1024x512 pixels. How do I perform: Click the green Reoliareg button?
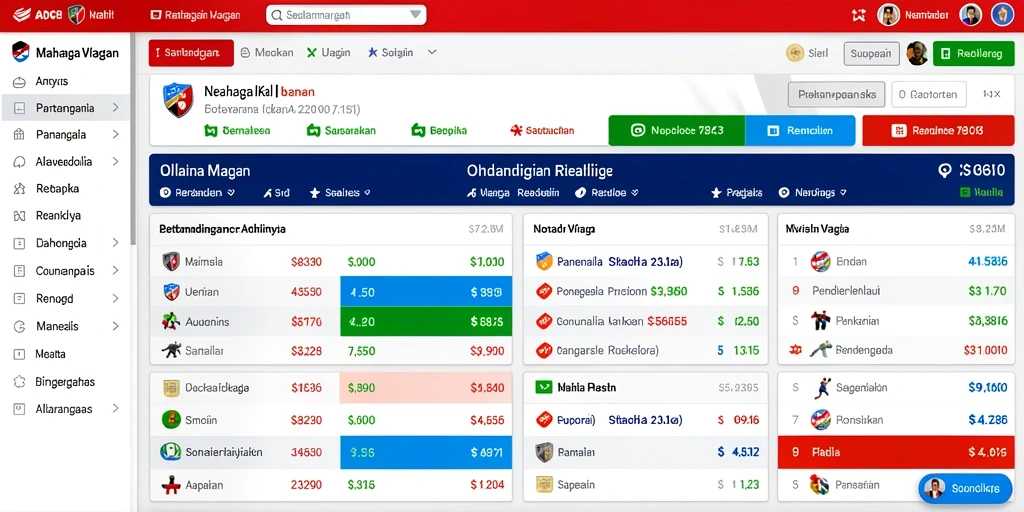(x=973, y=54)
